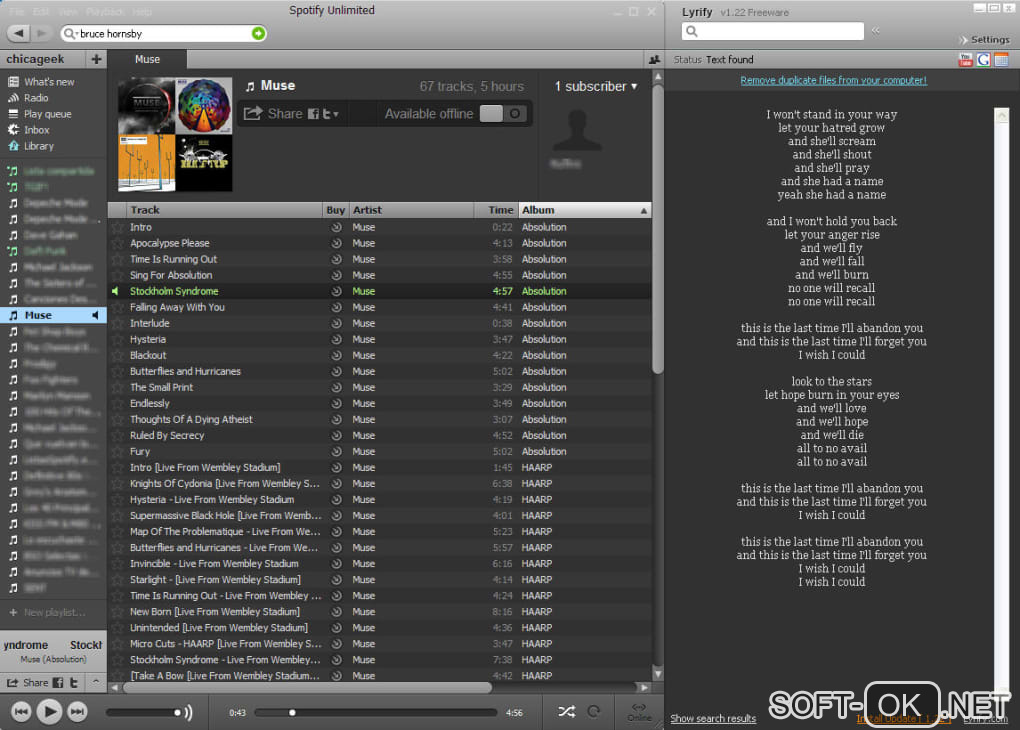Click the Spotify forward navigation arrow
The image size is (1020, 730).
41,33
